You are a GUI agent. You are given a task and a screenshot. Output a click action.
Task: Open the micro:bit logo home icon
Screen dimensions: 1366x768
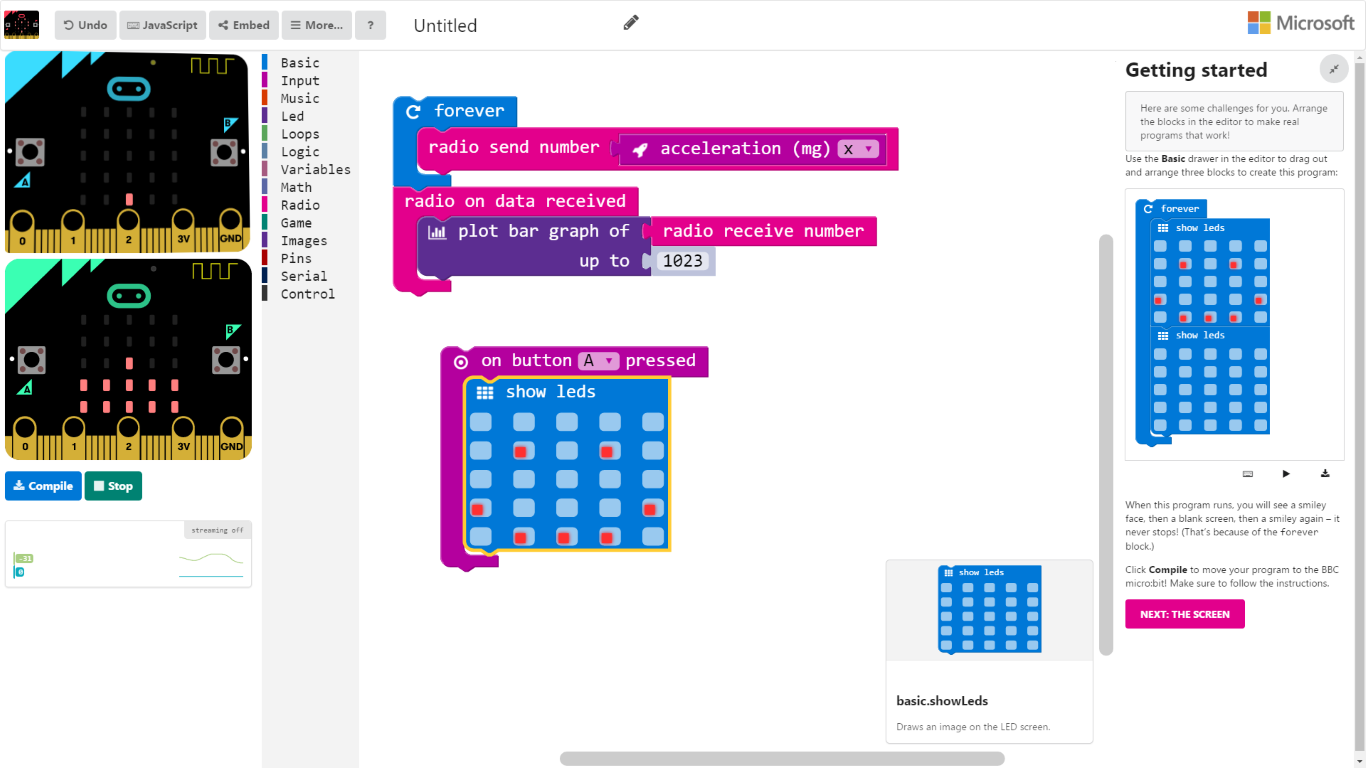(22, 24)
